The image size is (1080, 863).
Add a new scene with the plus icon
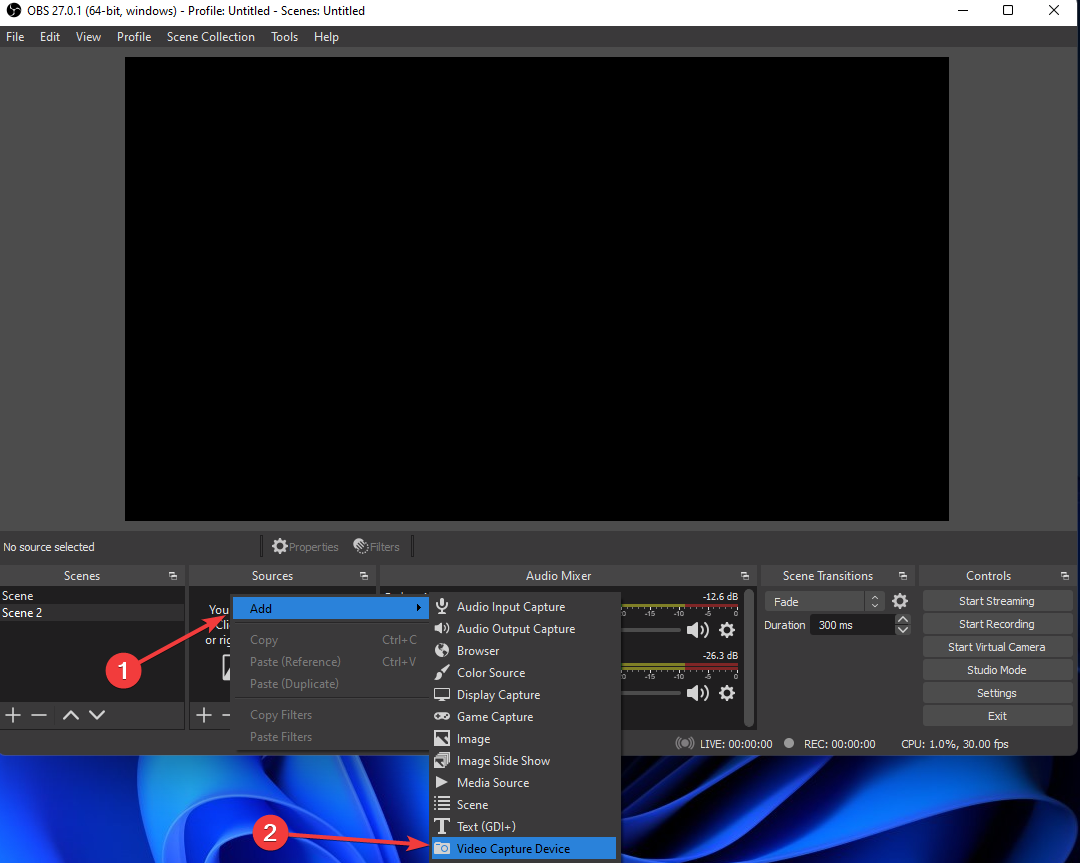pos(13,715)
